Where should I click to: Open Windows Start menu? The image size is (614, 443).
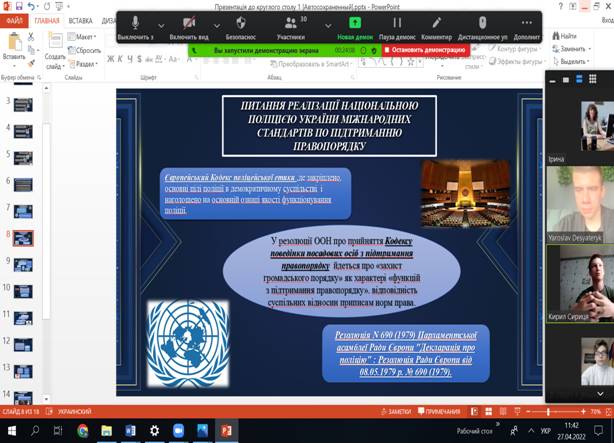(x=12, y=431)
